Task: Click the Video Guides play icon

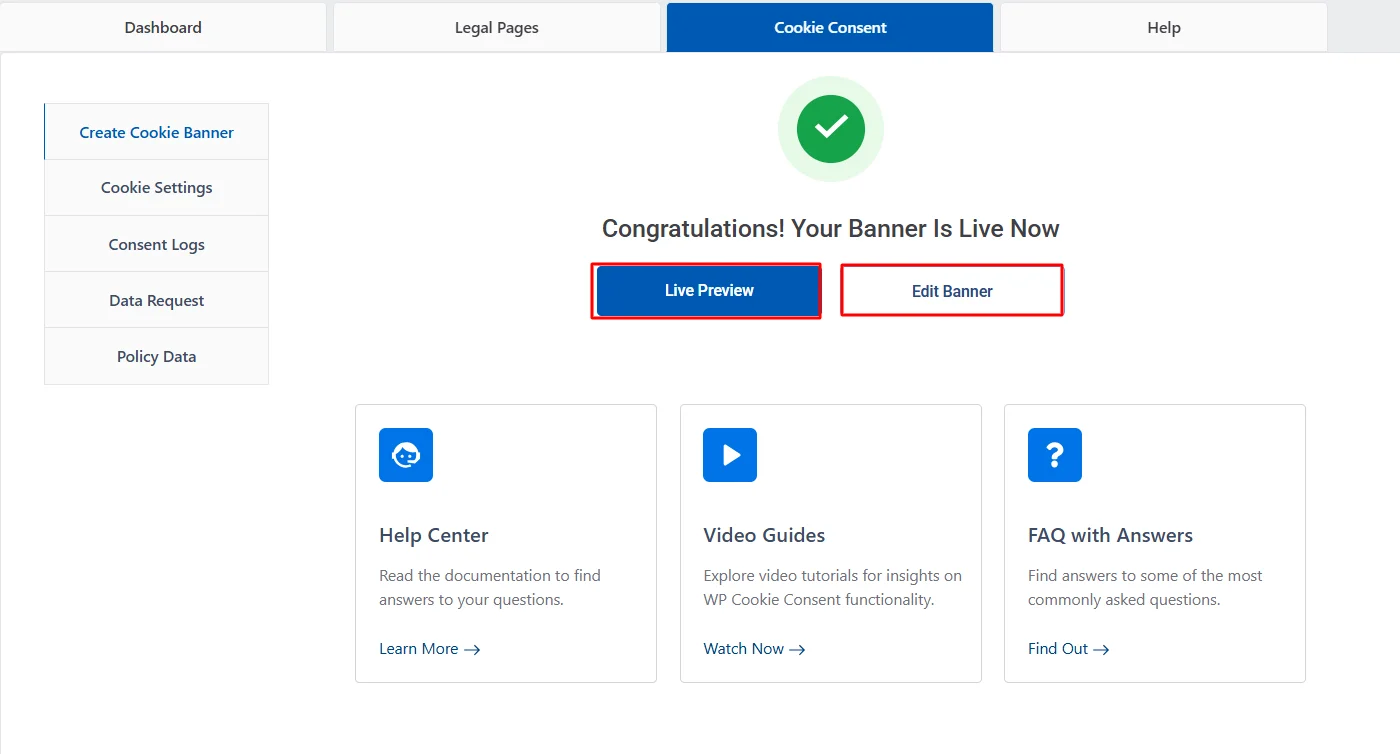Action: coord(730,455)
